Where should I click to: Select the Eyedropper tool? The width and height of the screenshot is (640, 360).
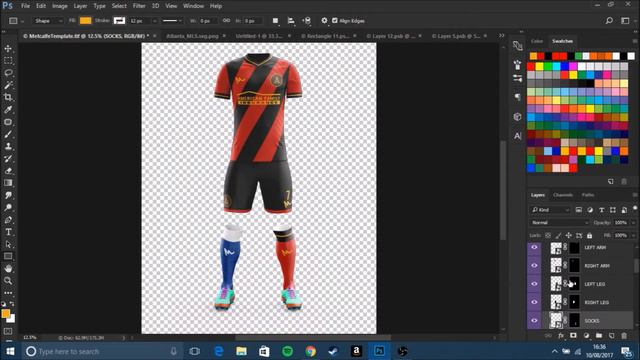[8, 109]
